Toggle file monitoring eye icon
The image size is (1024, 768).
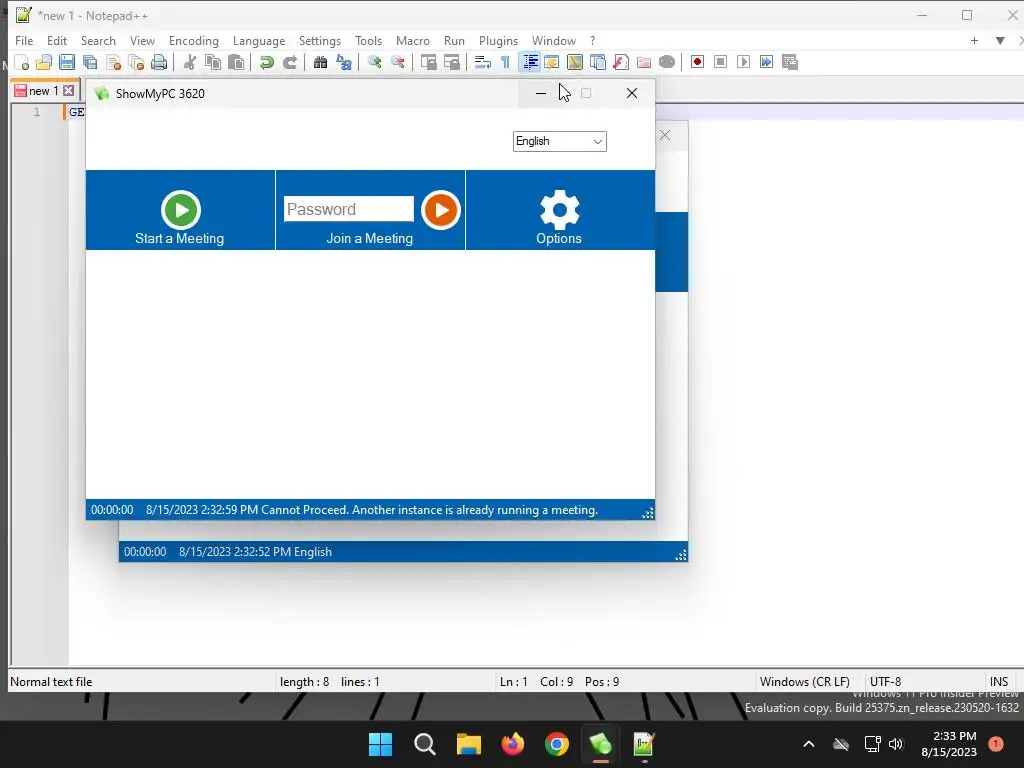(667, 63)
